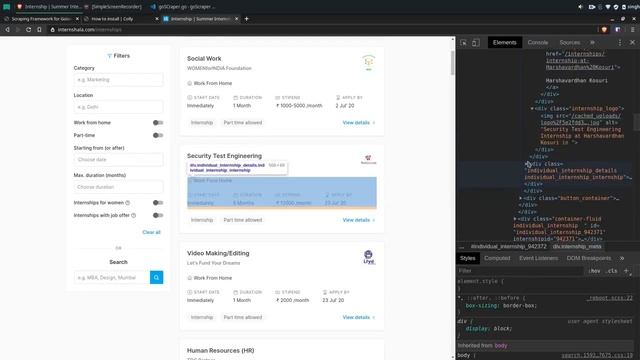Open a new browser tab
The height and width of the screenshot is (360, 640).
[246, 18]
